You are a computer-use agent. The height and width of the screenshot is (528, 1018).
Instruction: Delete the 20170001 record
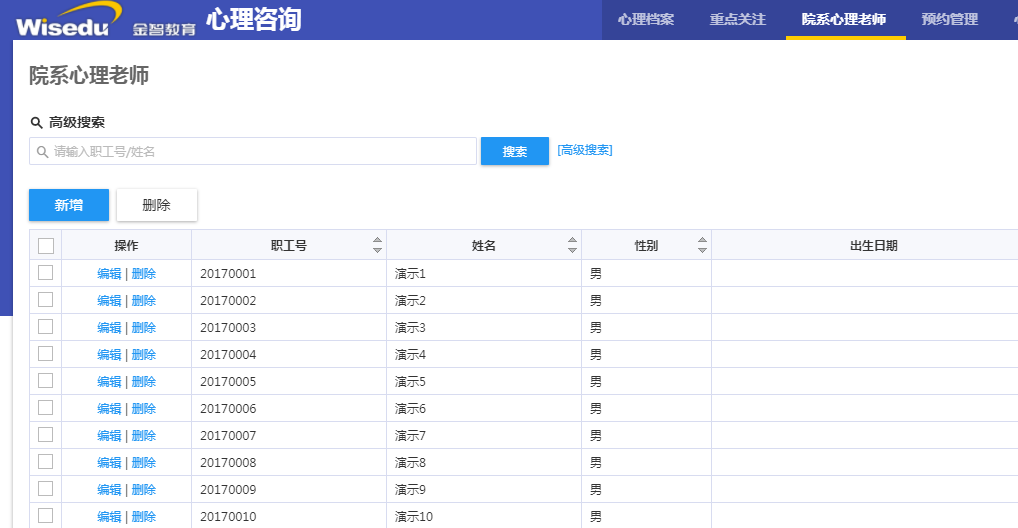[144, 274]
